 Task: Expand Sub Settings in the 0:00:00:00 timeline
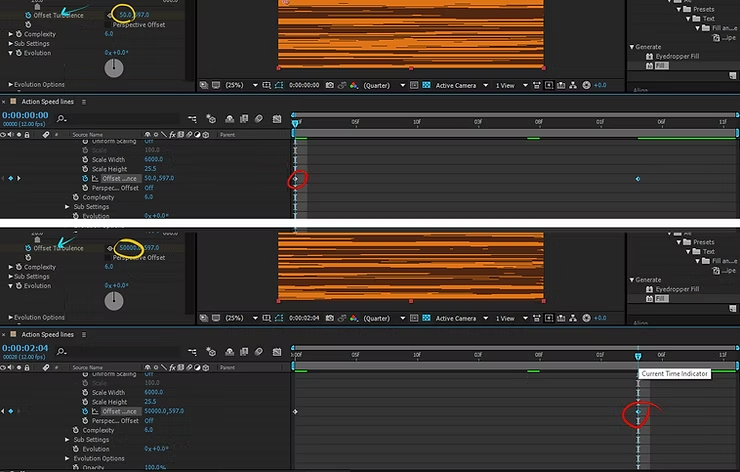pyautogui.click(x=67, y=207)
